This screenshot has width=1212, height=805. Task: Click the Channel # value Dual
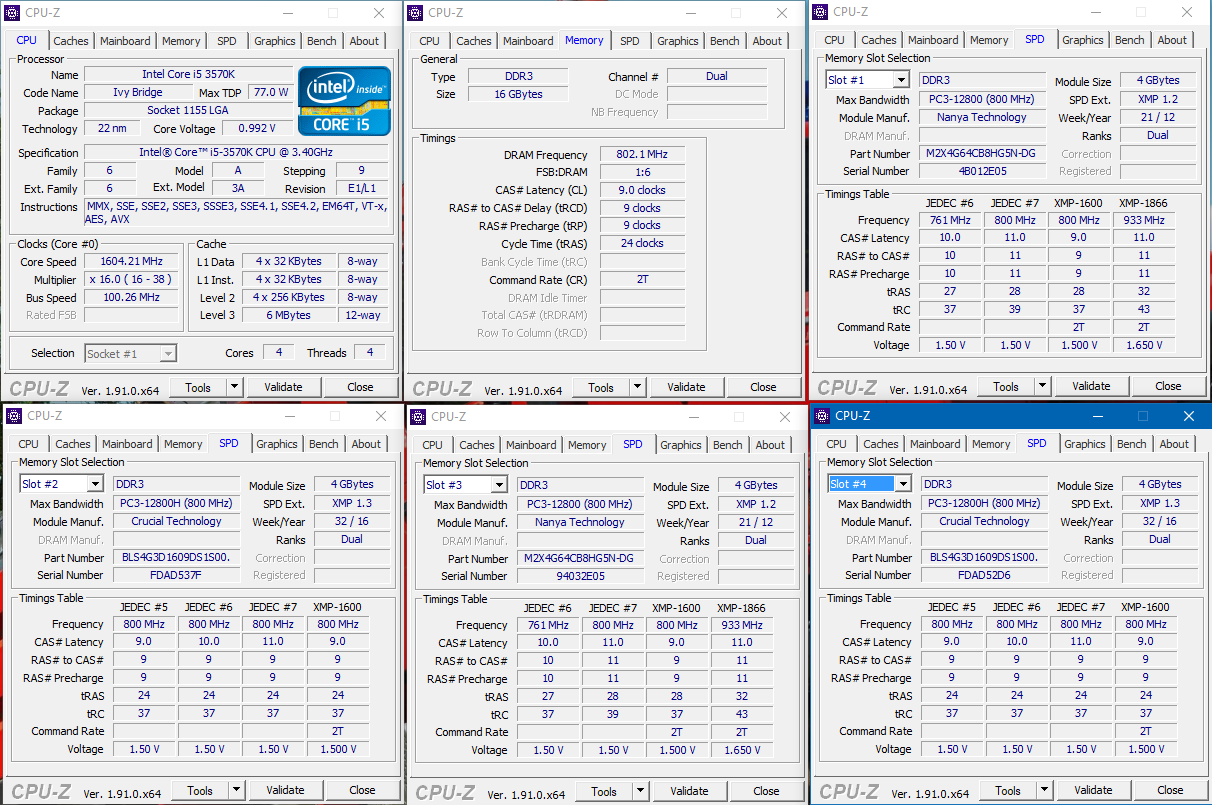(x=717, y=77)
